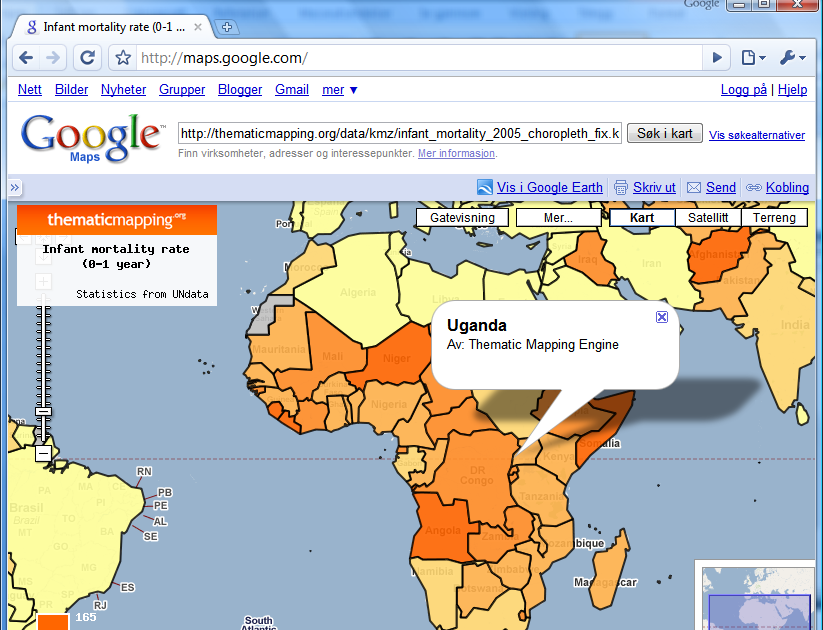Image resolution: width=823 pixels, height=630 pixels.
Task: Switch to the Terreng view
Action: pyautogui.click(x=774, y=217)
